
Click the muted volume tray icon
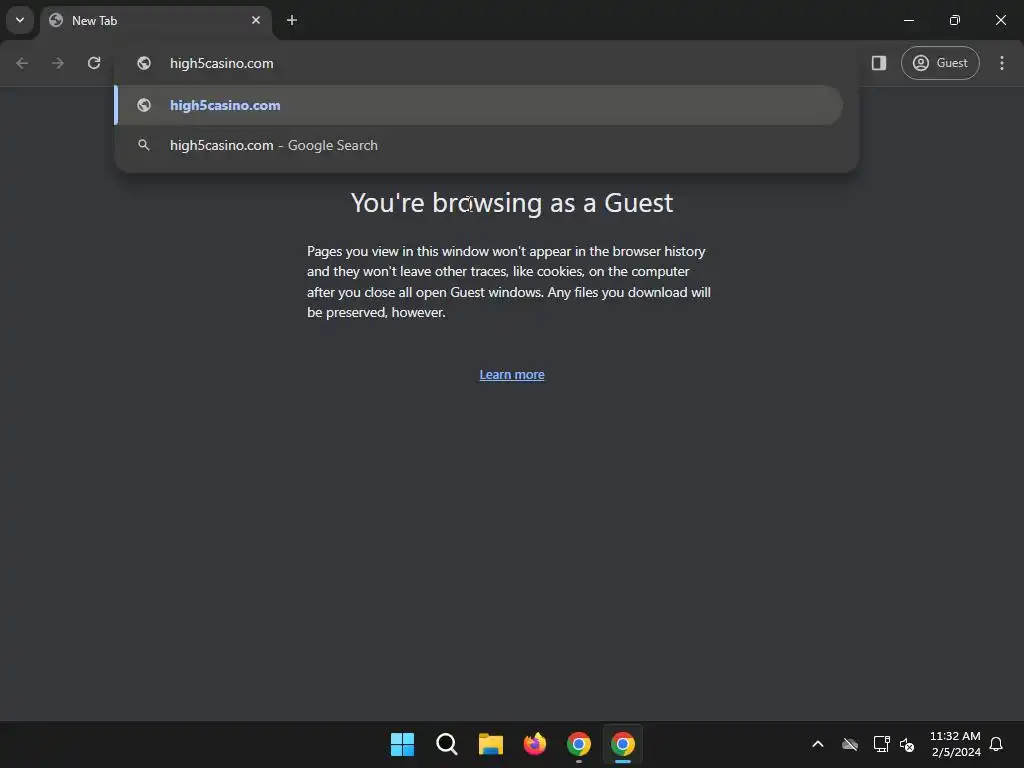click(x=907, y=744)
